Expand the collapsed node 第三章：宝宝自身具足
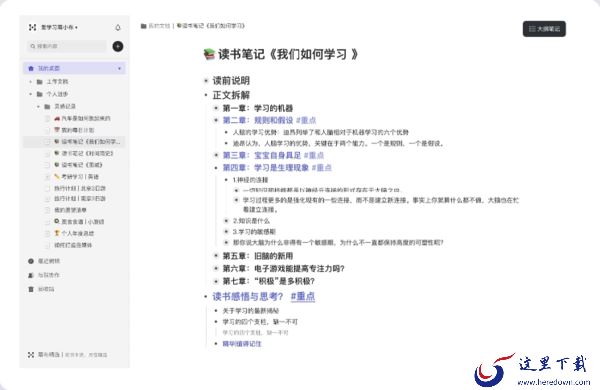 tap(216, 155)
